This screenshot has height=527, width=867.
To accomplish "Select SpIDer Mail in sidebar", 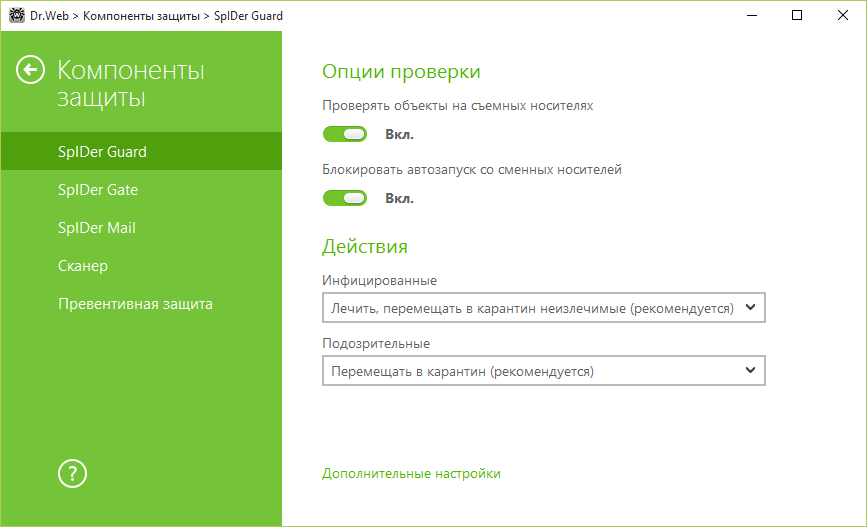I will [142, 227].
